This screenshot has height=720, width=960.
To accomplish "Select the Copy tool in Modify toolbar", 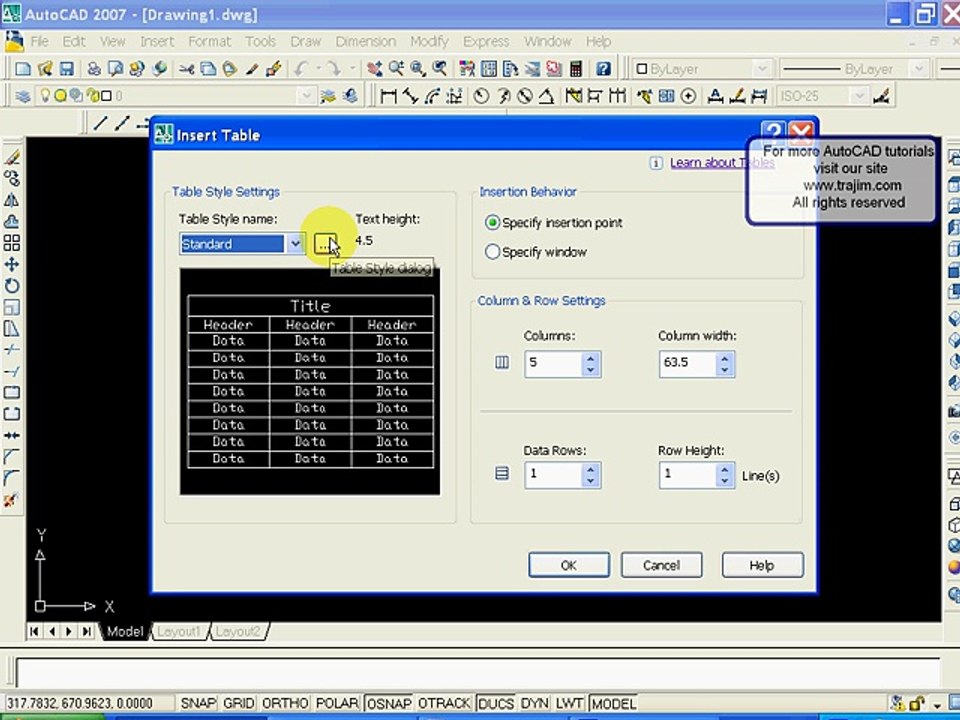I will tap(12, 179).
